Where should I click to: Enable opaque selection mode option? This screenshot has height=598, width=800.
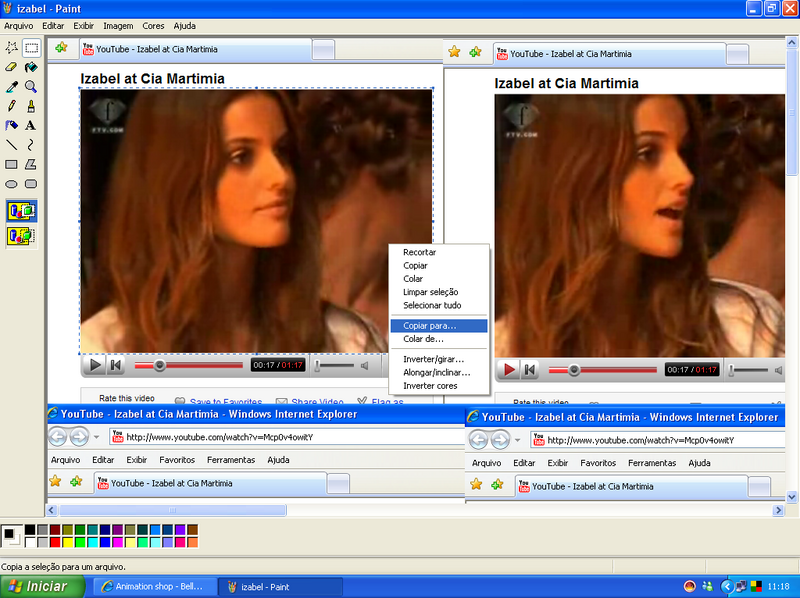click(x=21, y=211)
